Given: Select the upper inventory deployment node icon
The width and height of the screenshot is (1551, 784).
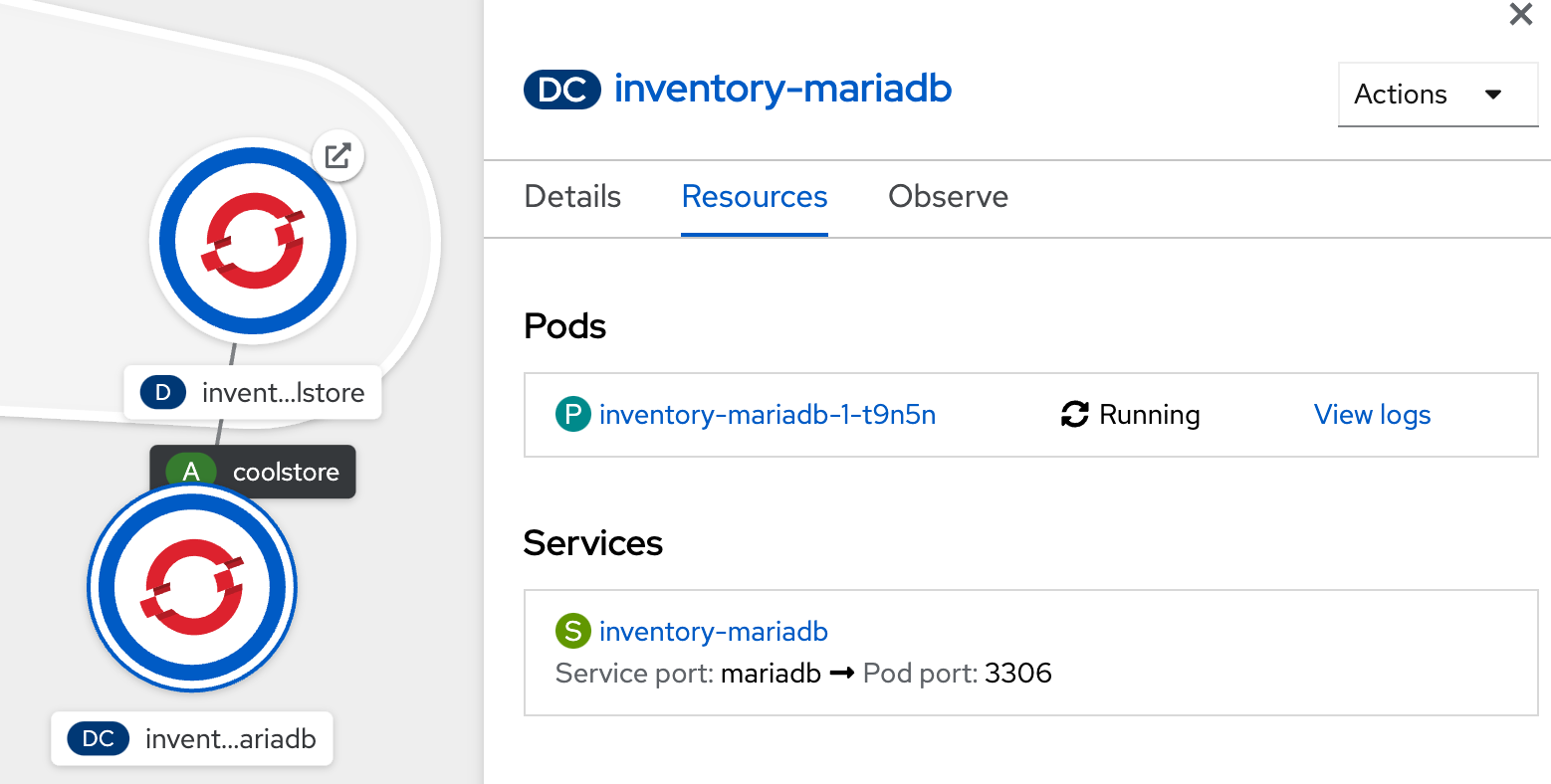Looking at the screenshot, I should click(x=253, y=241).
